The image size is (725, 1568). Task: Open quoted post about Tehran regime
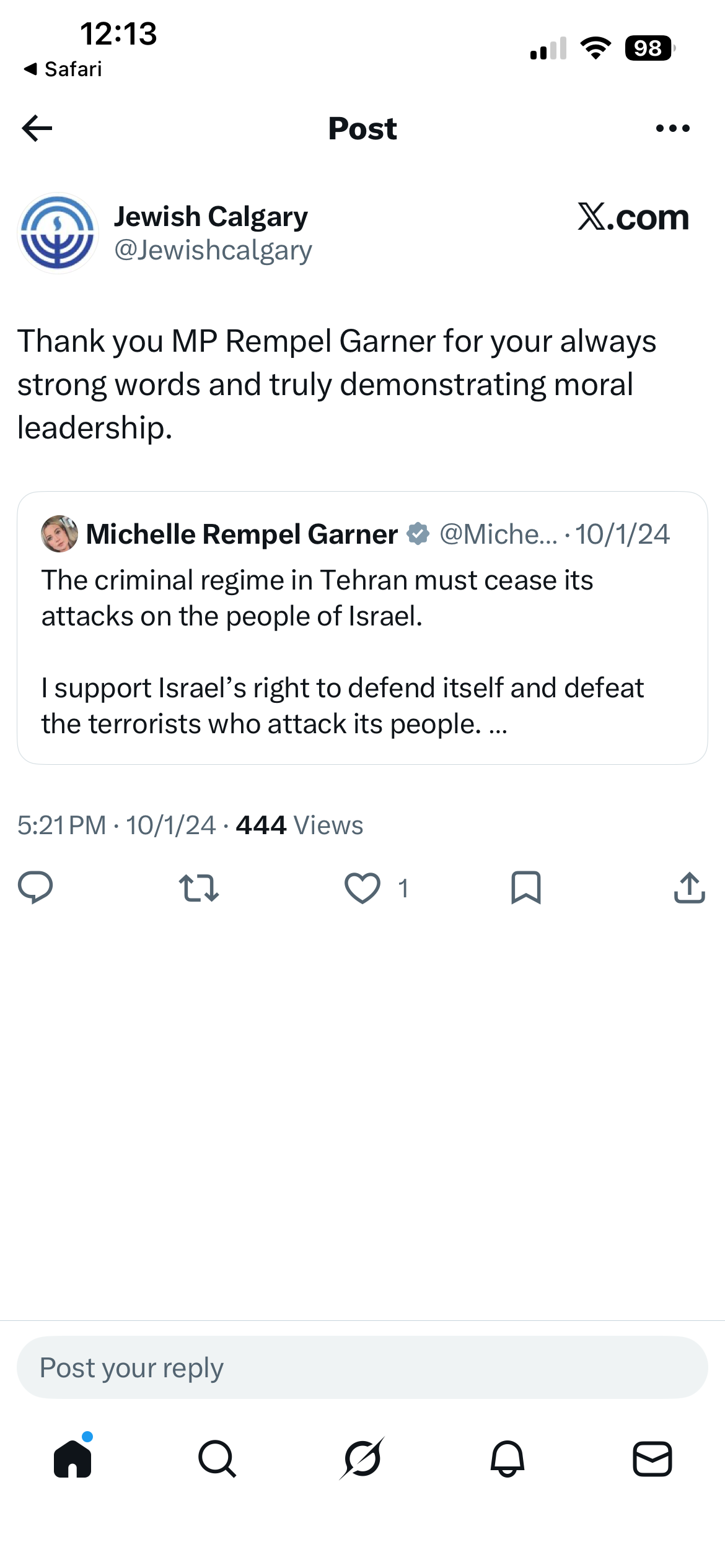pos(362,628)
